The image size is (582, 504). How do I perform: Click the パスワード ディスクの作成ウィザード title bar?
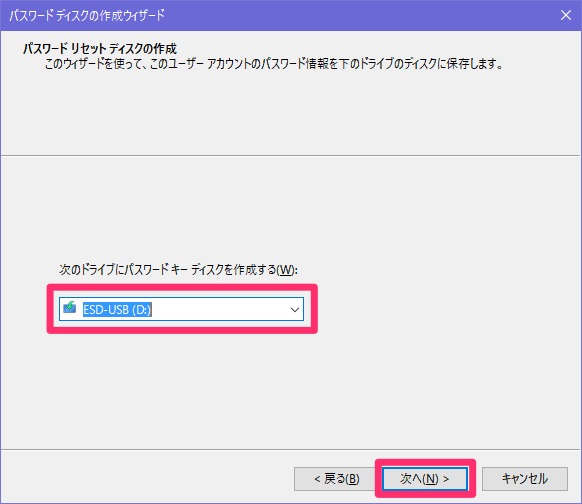pos(87,16)
